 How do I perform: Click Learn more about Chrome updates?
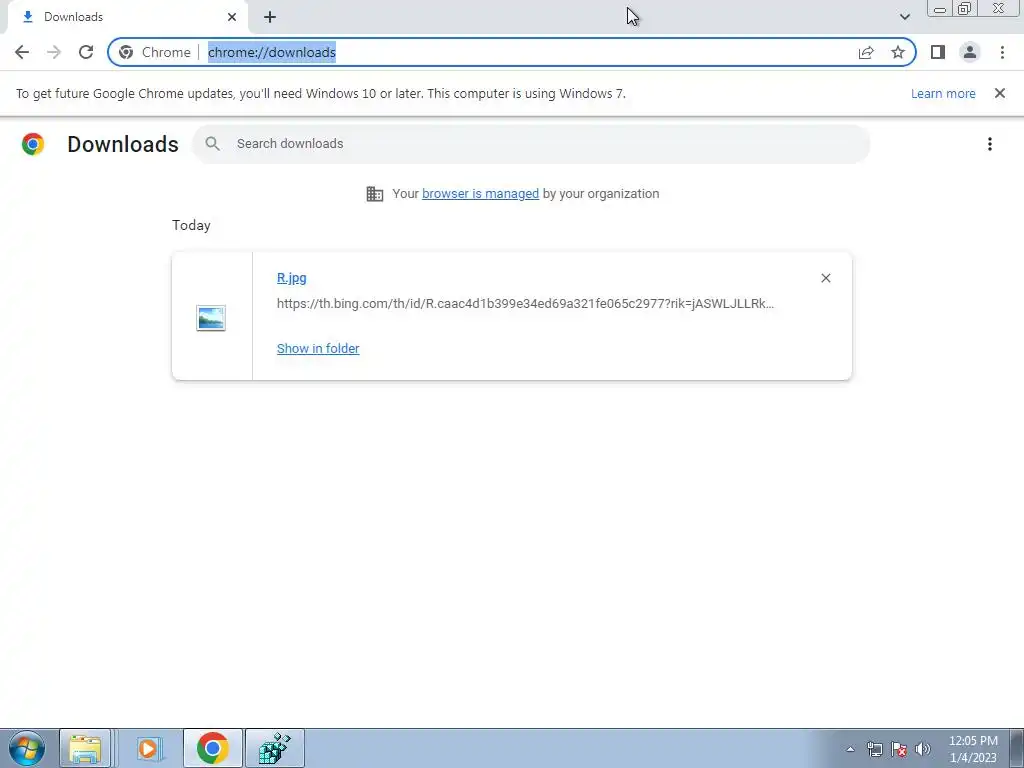943,93
